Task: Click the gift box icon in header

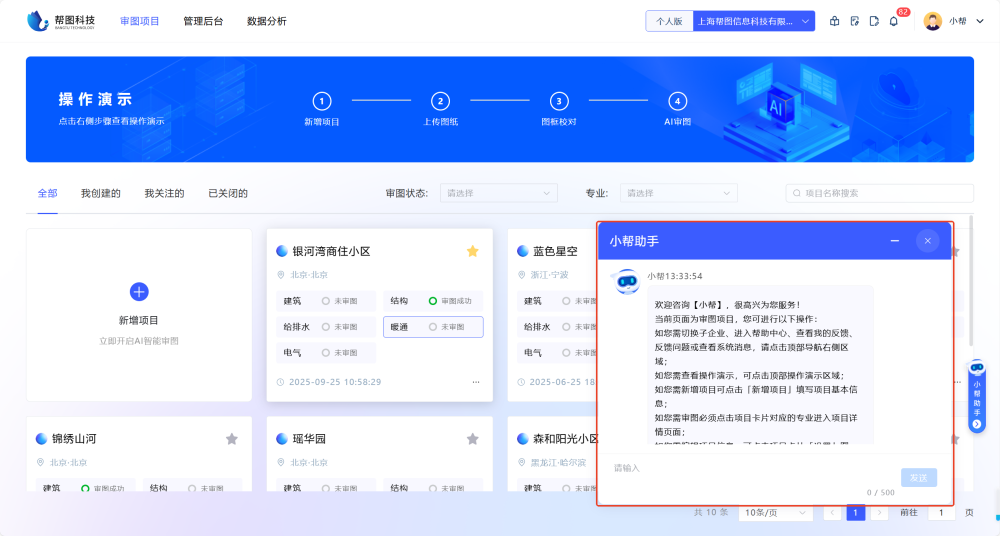Action: (x=835, y=21)
